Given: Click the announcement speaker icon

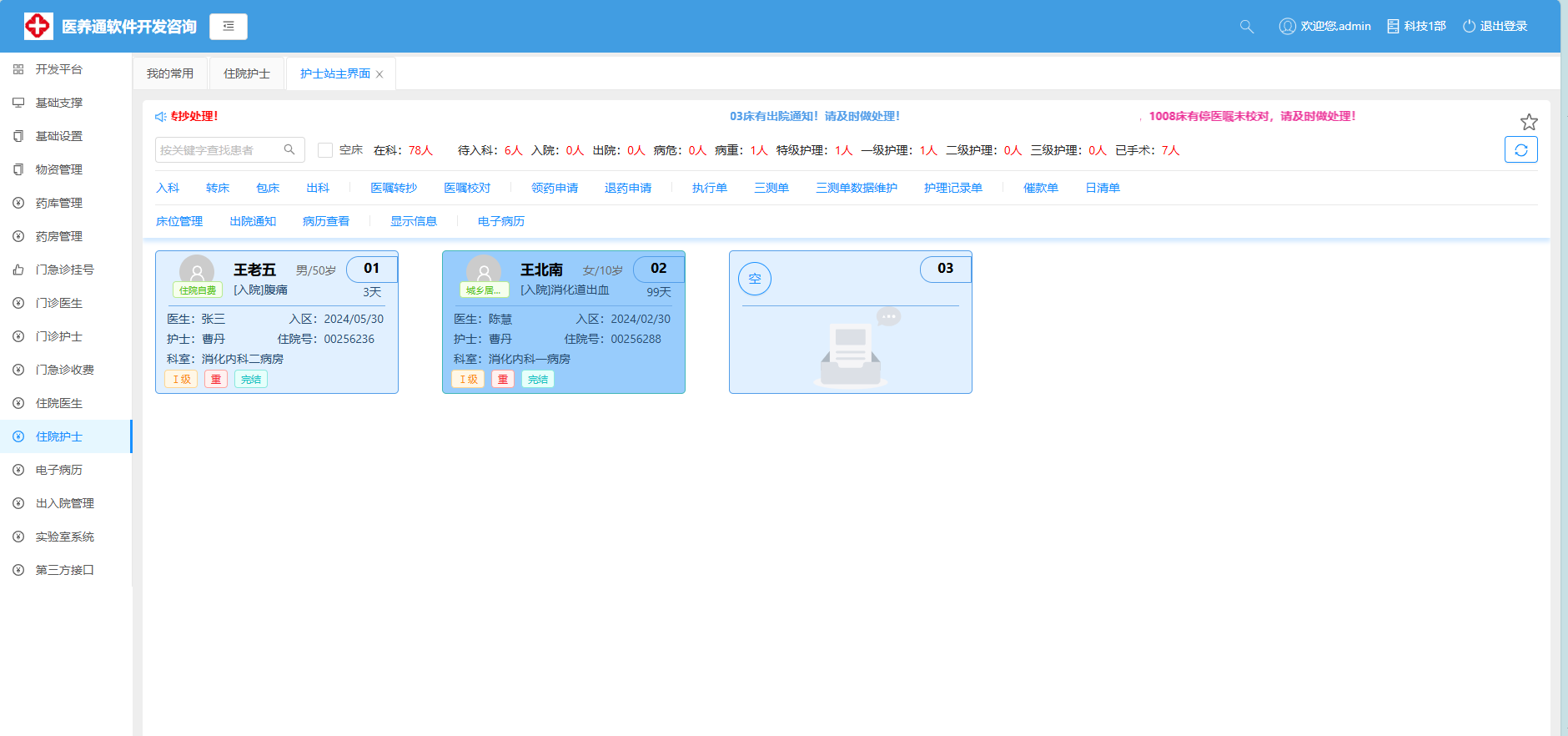Looking at the screenshot, I should pos(160,117).
